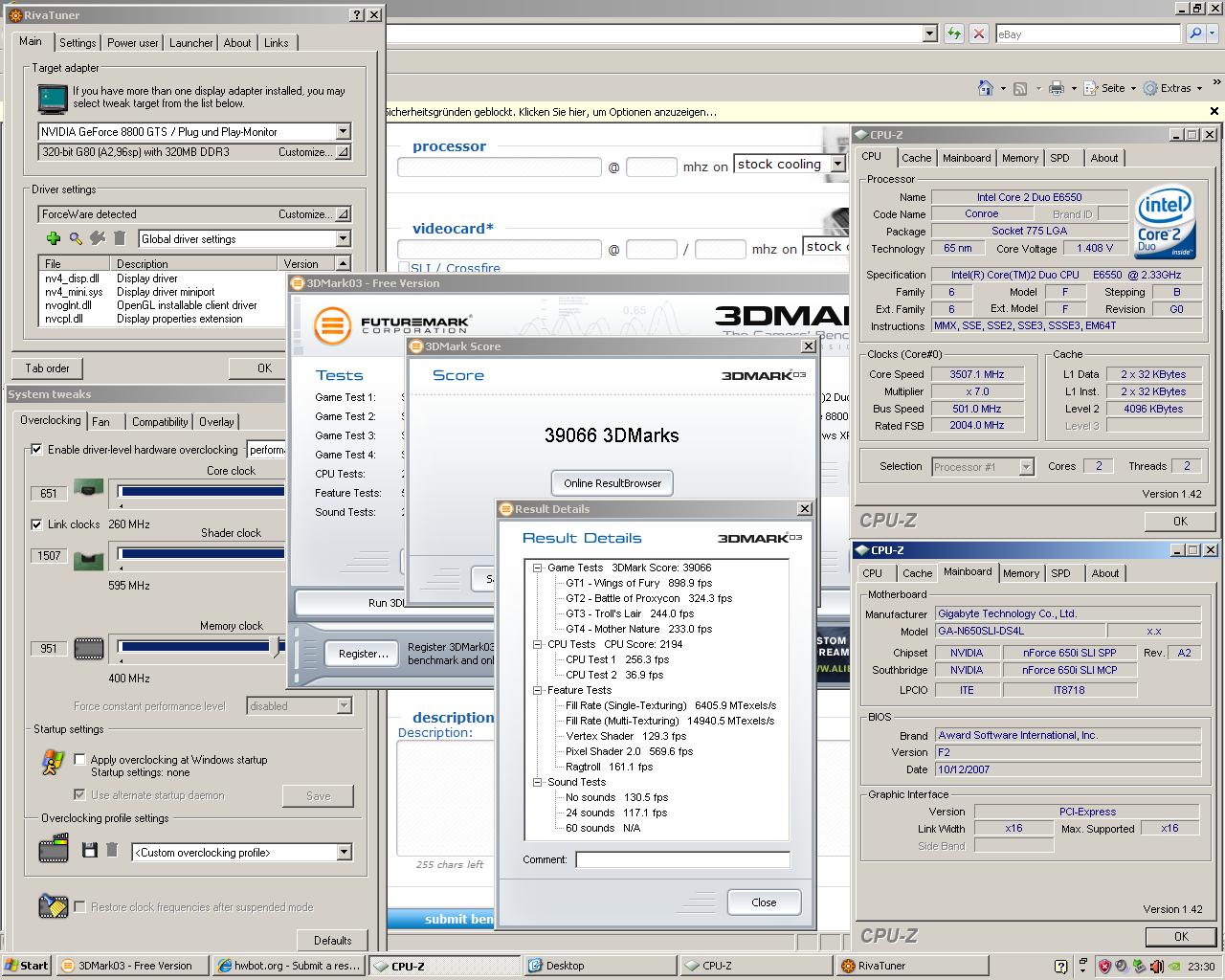Click the Tab order button in RivaTuner
1225x980 pixels.
tap(47, 368)
